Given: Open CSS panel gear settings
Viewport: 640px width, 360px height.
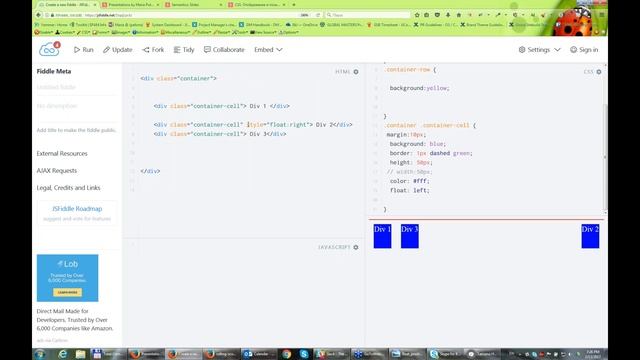Looking at the screenshot, I should point(599,72).
